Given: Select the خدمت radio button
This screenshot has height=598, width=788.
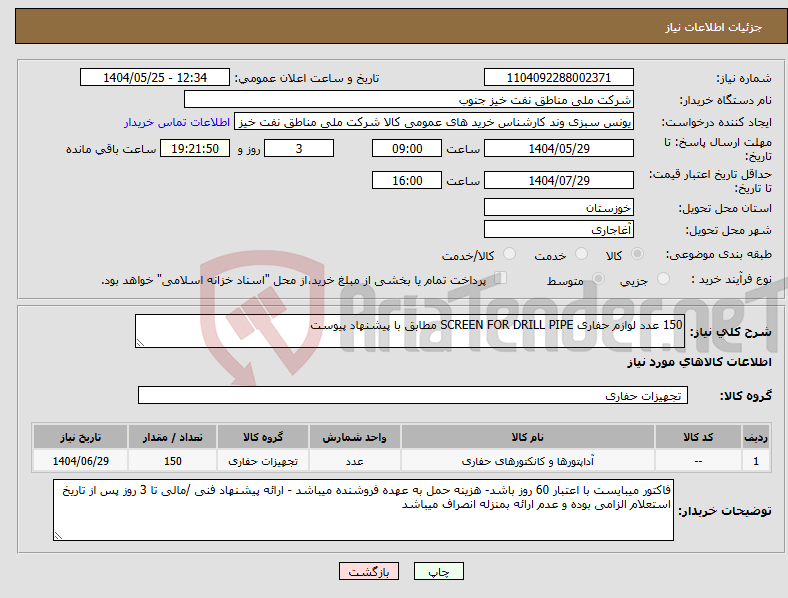Looking at the screenshot, I should (x=581, y=254).
